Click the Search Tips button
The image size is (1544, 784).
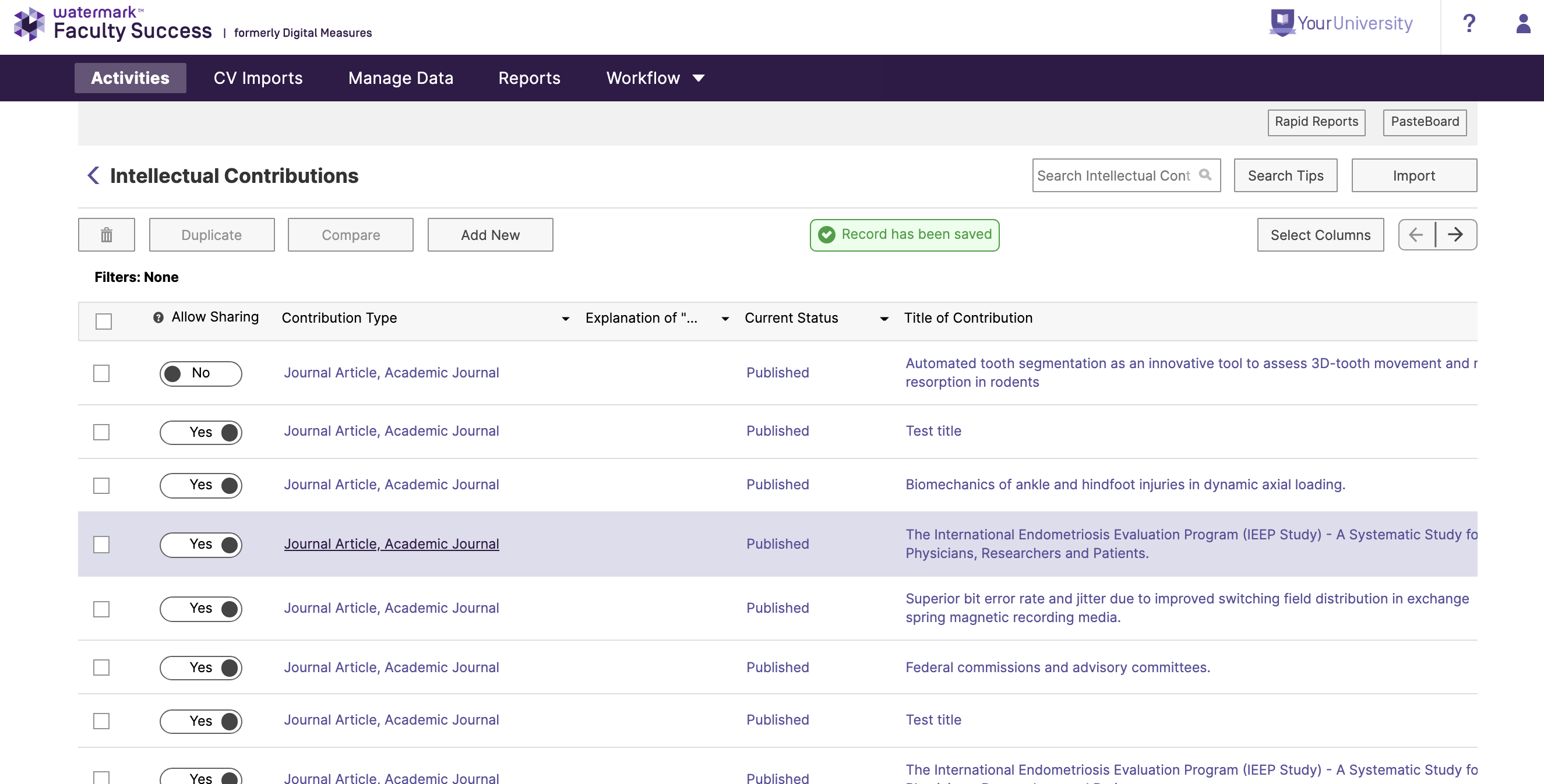[x=1285, y=176]
